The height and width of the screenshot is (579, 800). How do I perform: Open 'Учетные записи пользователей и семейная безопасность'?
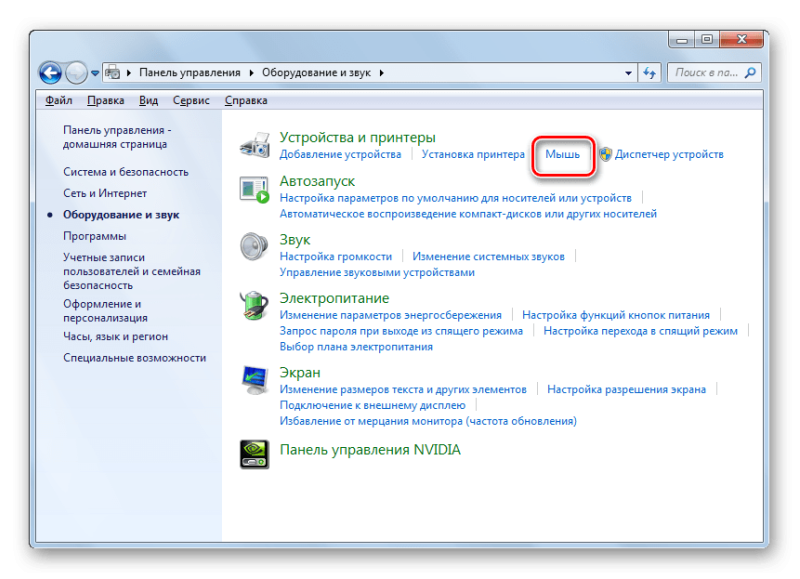132,271
